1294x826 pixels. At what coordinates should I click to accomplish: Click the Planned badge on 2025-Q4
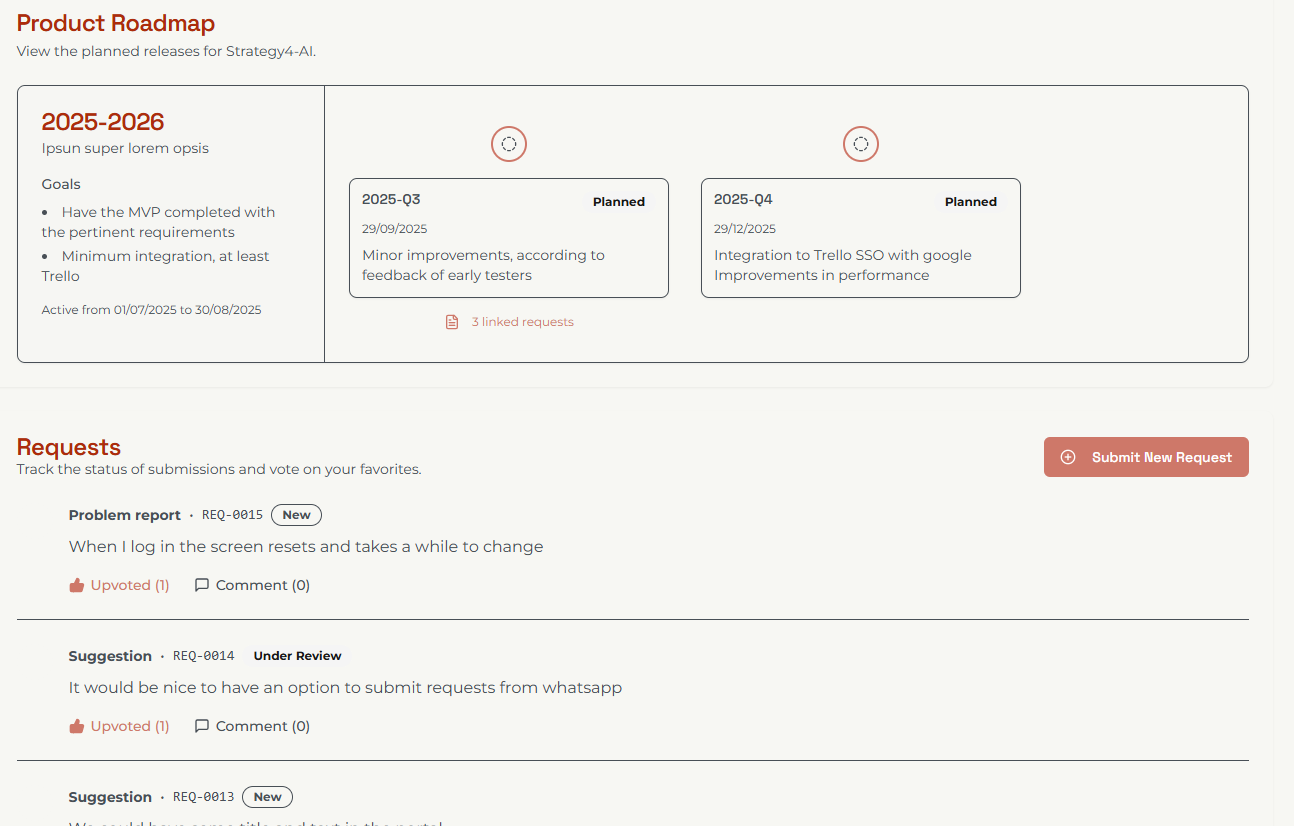(x=970, y=202)
